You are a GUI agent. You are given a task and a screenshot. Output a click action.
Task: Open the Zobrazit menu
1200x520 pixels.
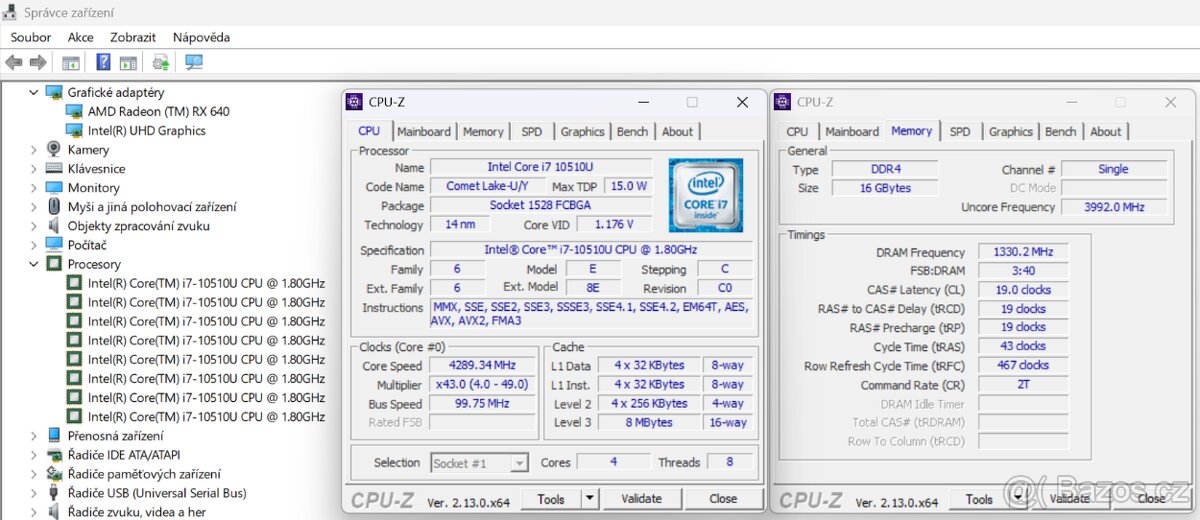click(x=133, y=37)
